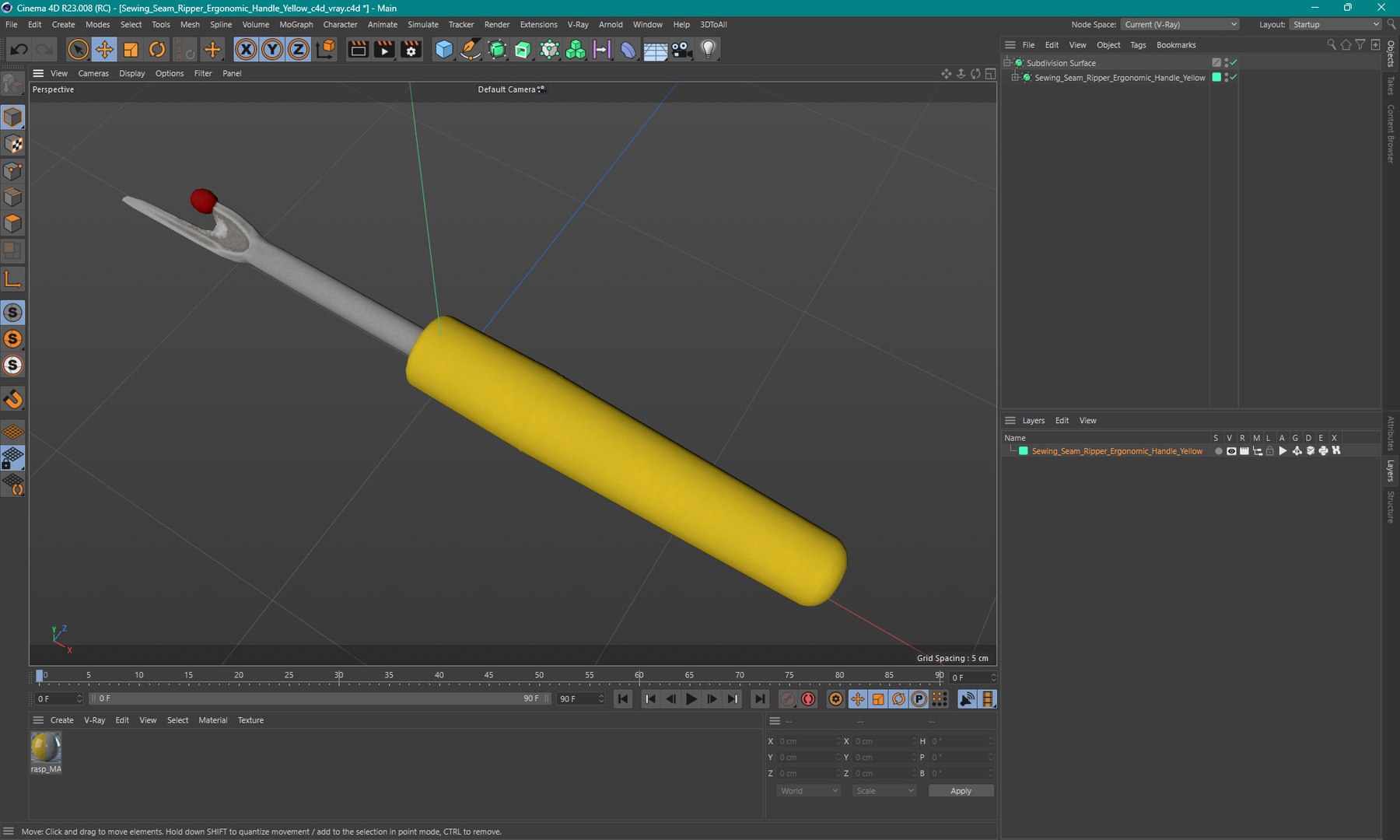The height and width of the screenshot is (840, 1400).
Task: Go to end of animation
Action: [x=760, y=699]
